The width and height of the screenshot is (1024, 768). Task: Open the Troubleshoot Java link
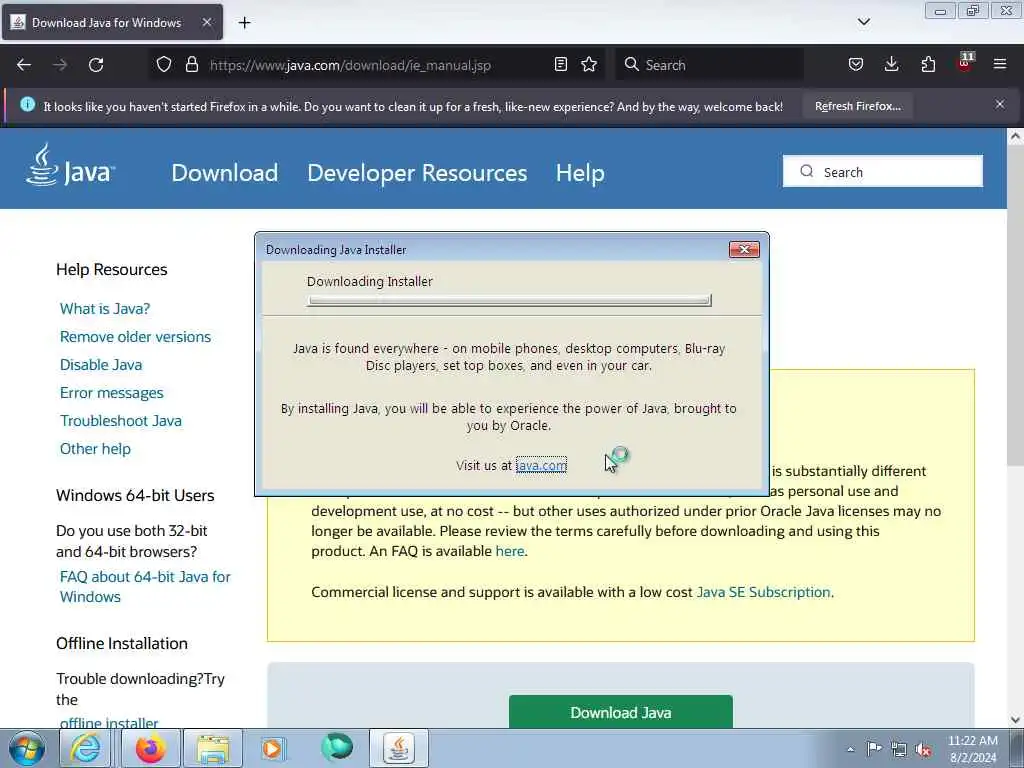pos(121,421)
